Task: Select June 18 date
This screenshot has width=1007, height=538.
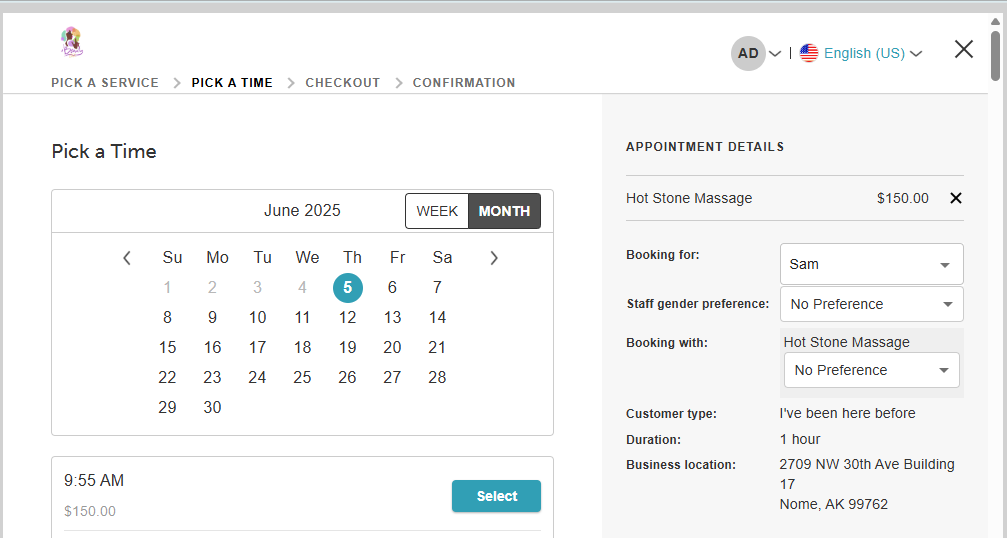Action: pos(302,347)
